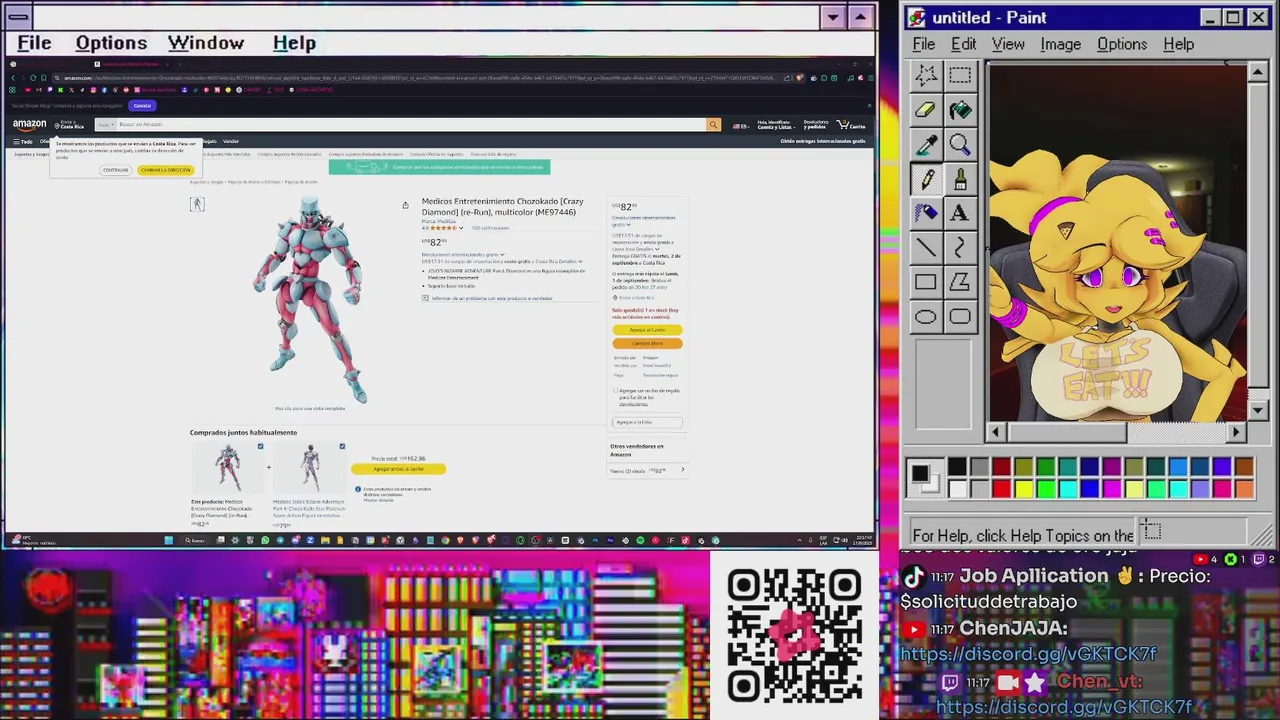Choose the Rectangle shape tool
This screenshot has width=1280, height=720.
(x=926, y=282)
